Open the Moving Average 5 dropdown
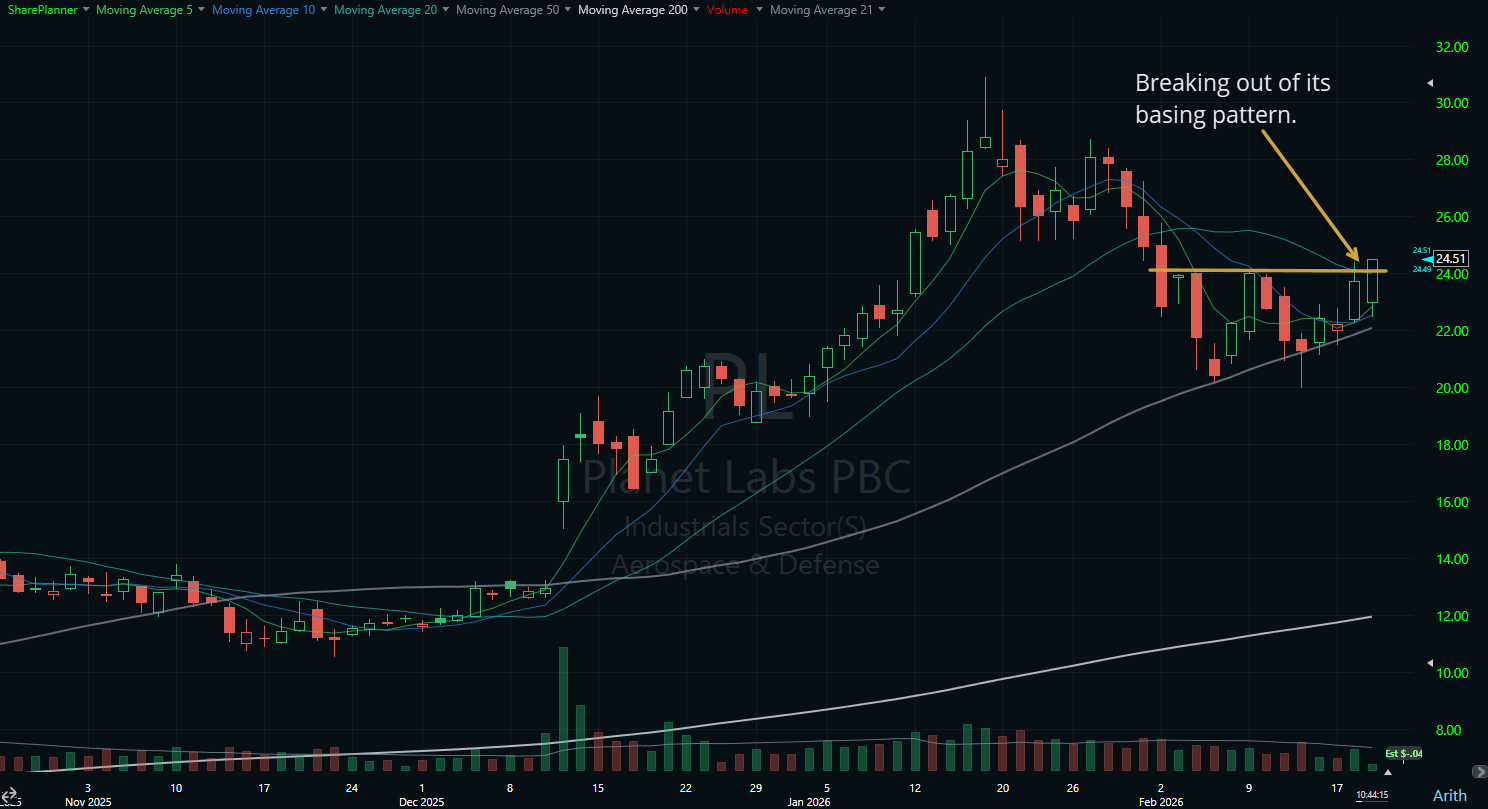1488x809 pixels. [202, 9]
